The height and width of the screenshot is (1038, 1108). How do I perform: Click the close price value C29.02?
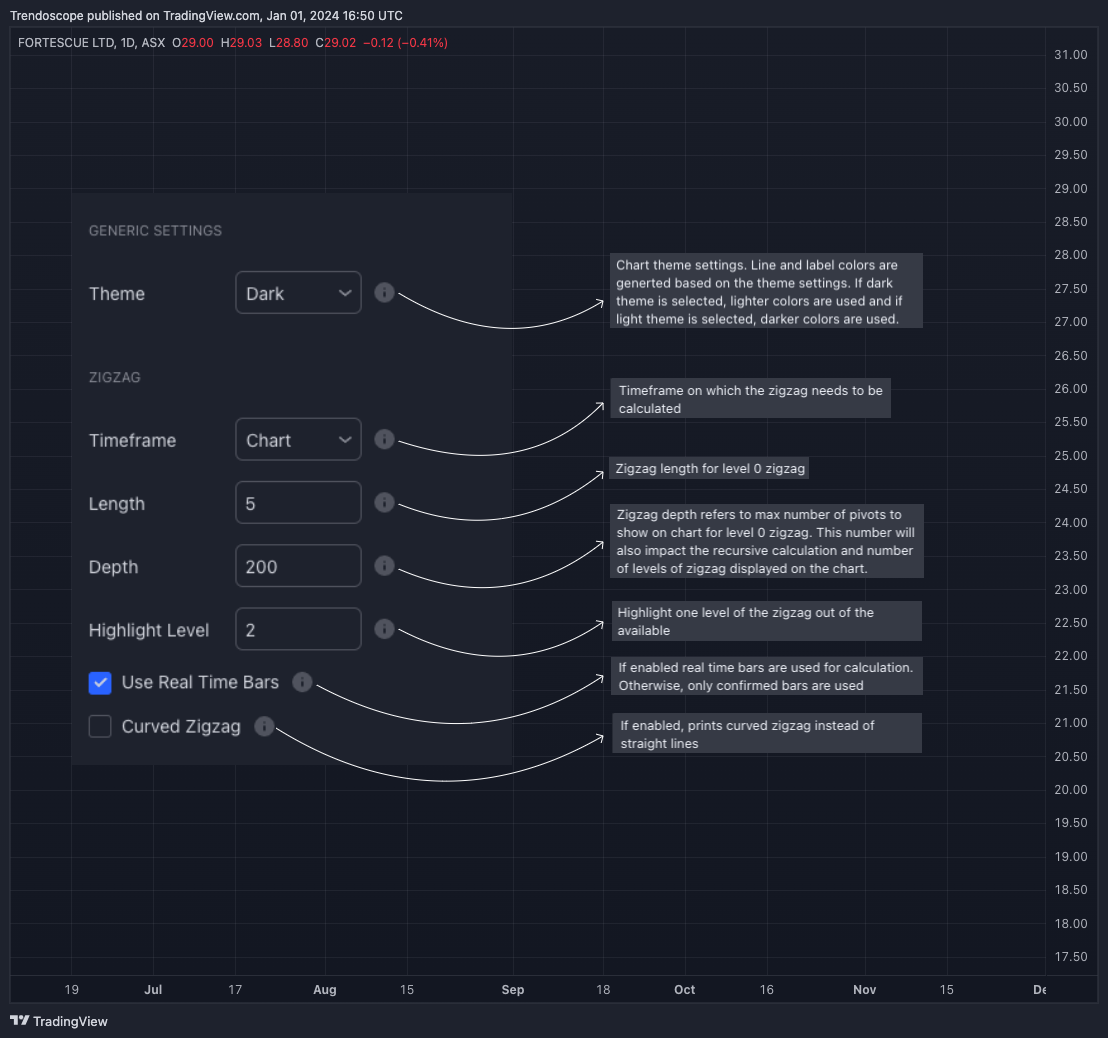pyautogui.click(x=336, y=42)
